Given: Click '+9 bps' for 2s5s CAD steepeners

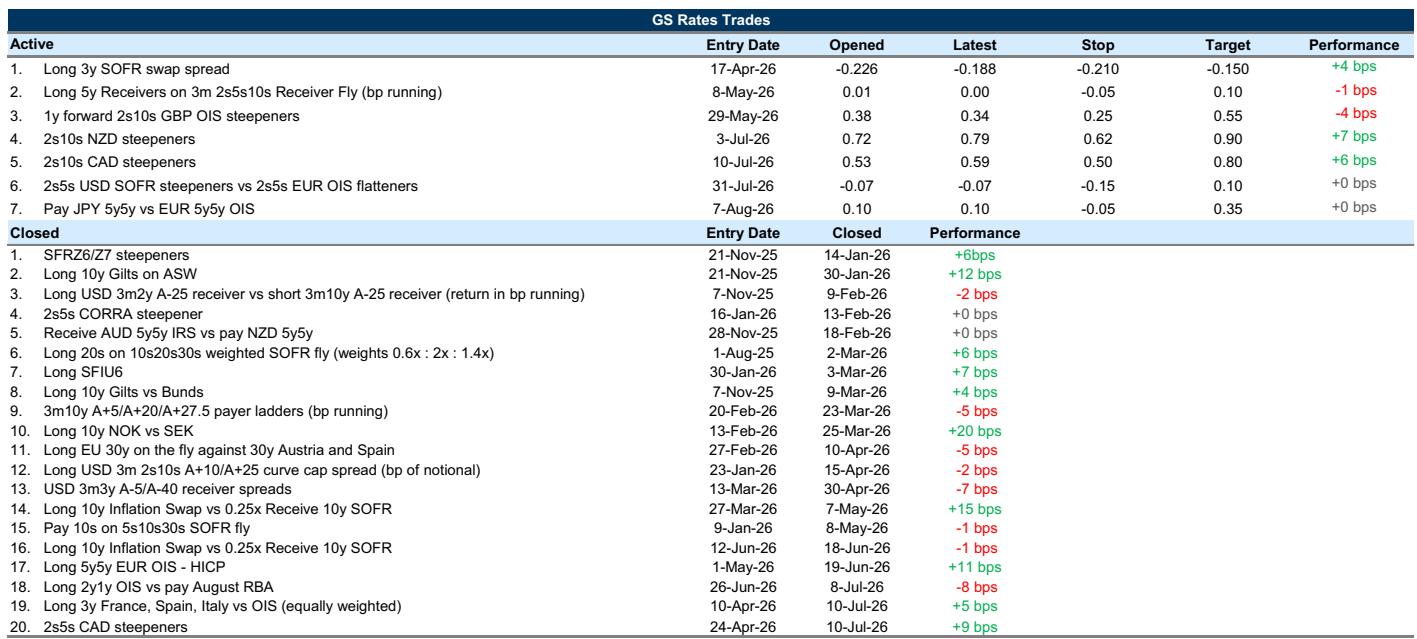Looking at the screenshot, I should coord(975,626).
